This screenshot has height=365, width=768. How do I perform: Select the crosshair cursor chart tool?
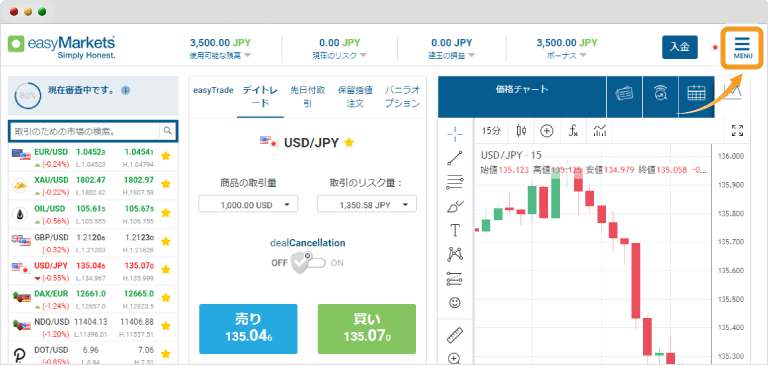pos(455,132)
